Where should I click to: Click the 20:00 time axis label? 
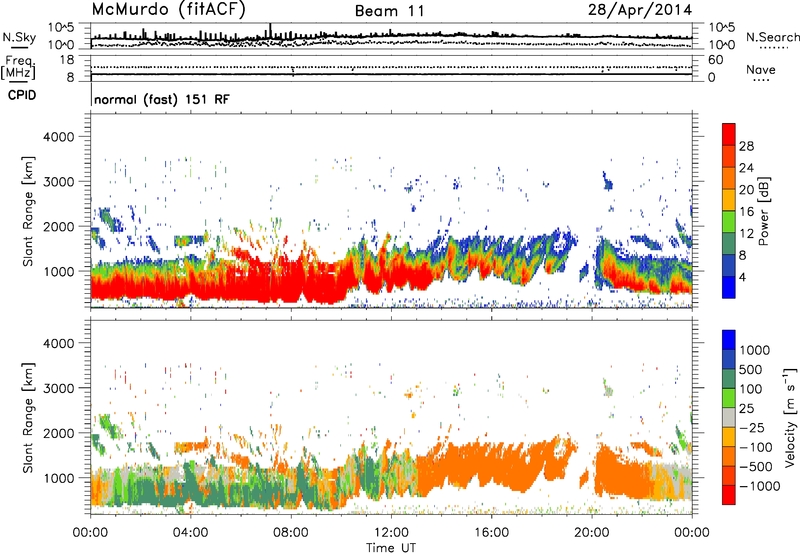click(x=591, y=533)
